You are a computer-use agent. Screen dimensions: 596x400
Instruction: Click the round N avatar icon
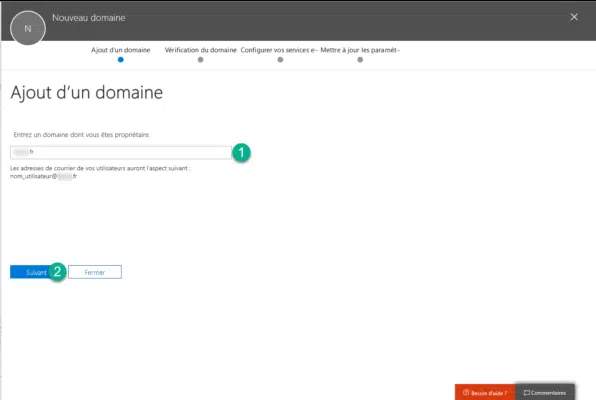coord(28,28)
